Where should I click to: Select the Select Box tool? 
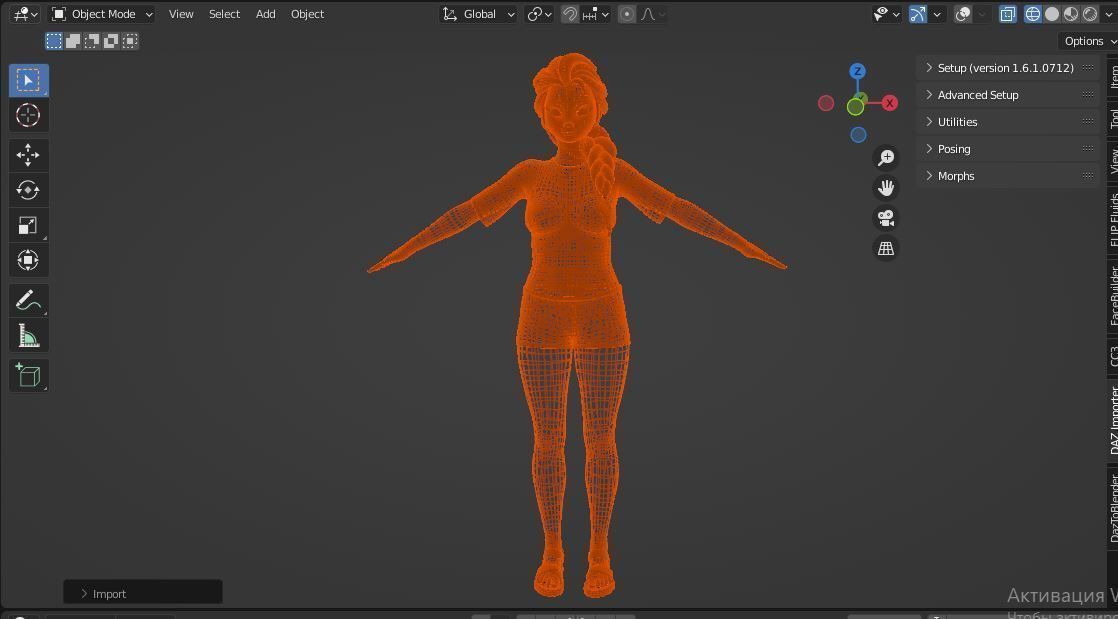29,80
